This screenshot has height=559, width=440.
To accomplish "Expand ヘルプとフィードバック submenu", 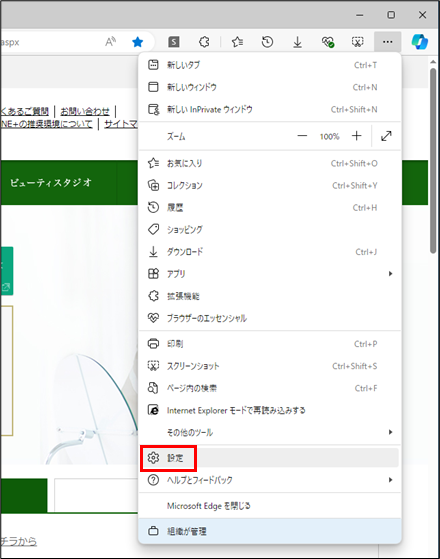I will click(x=270, y=480).
